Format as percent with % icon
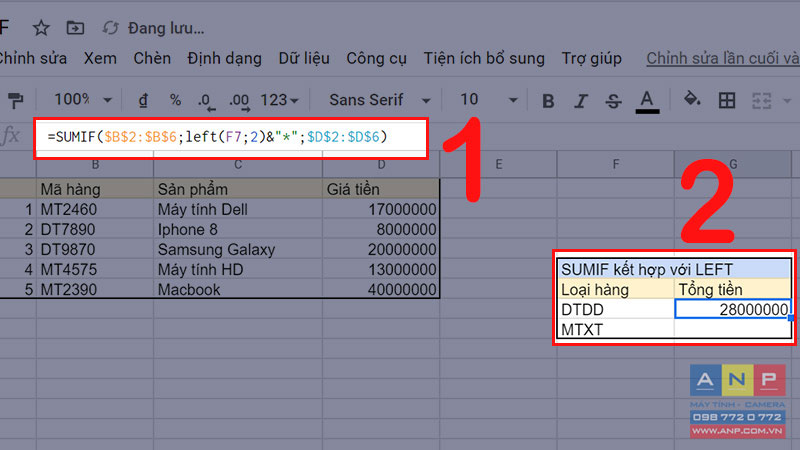 click(175, 99)
